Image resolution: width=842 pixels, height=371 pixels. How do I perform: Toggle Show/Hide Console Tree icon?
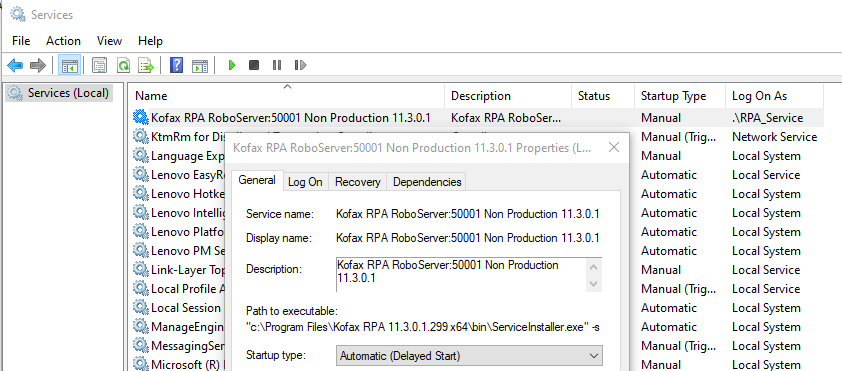tap(70, 66)
